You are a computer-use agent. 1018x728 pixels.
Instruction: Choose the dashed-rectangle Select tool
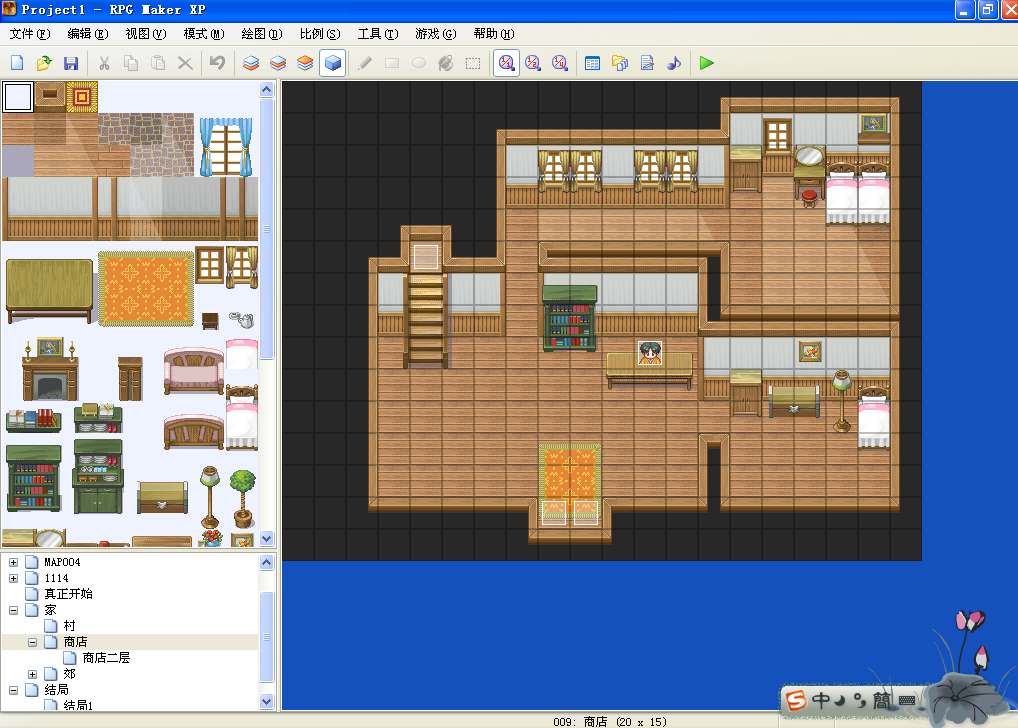coord(473,63)
